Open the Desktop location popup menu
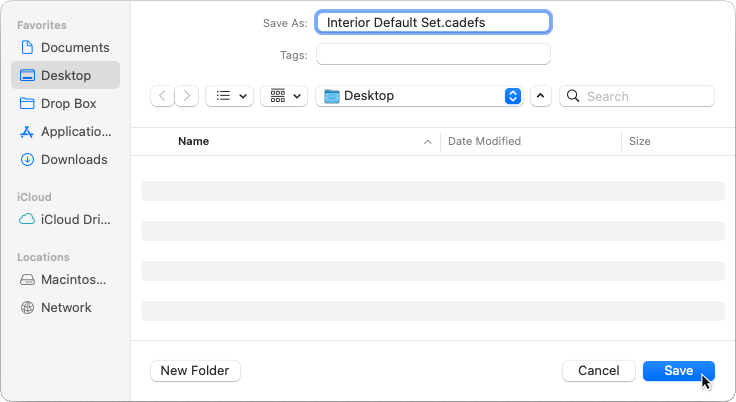Image resolution: width=736 pixels, height=402 pixels. [419, 96]
